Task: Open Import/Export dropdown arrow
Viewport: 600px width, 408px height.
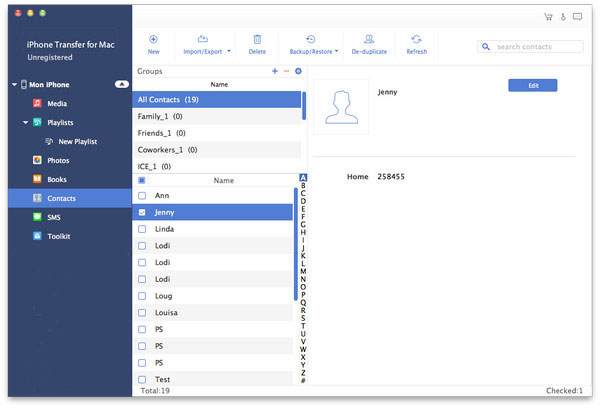Action: click(229, 51)
